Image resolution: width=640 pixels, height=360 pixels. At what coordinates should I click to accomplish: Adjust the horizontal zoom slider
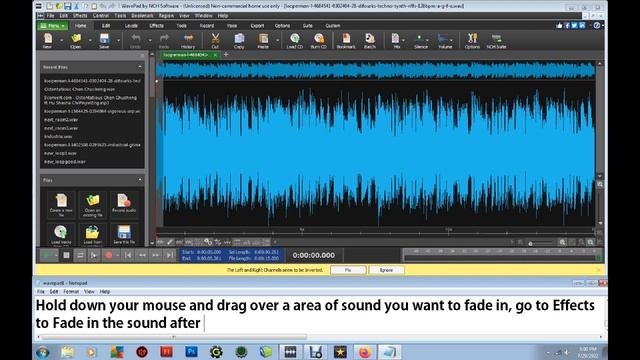[x=531, y=243]
